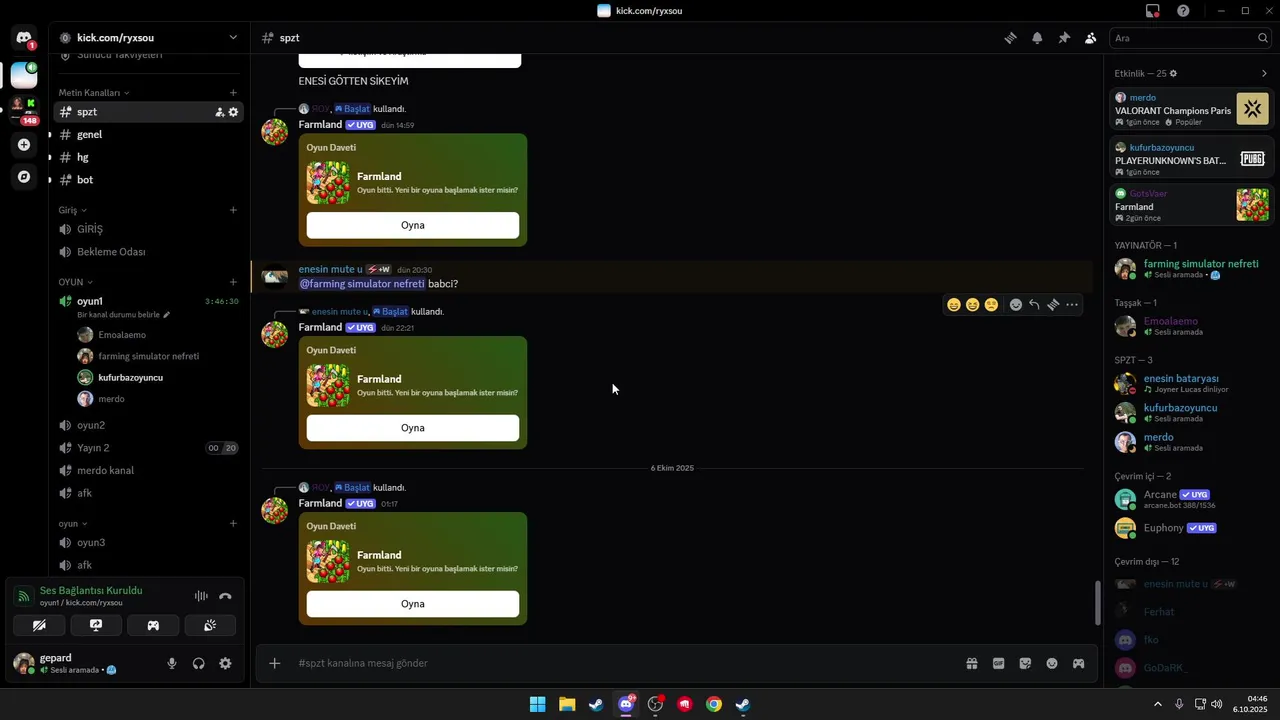Set channel status pencil under oyun1

coord(167,315)
